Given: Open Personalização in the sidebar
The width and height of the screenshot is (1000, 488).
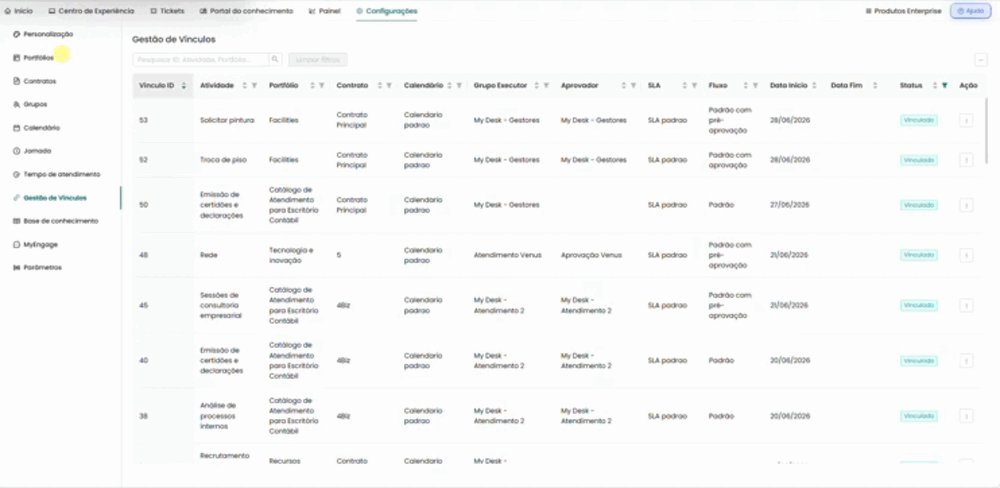Looking at the screenshot, I should 43,34.
